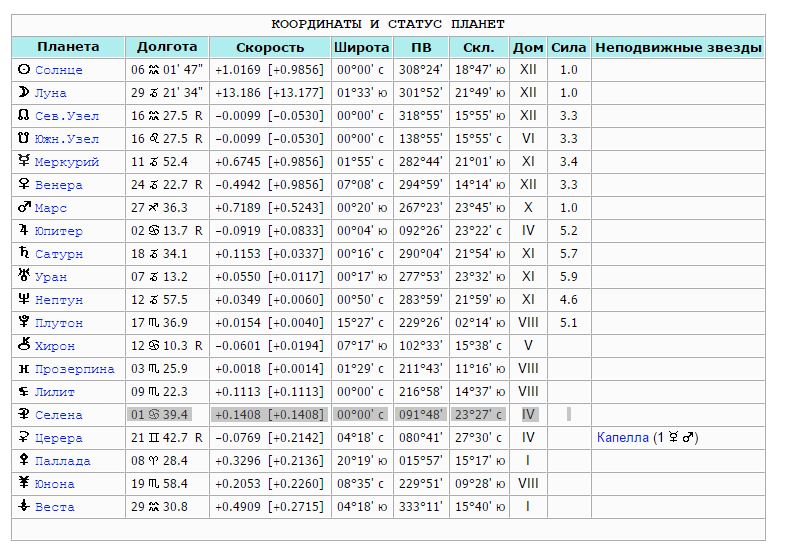The image size is (789, 550).
Task: Click the Неподвижные звезды column header
Action: point(677,47)
